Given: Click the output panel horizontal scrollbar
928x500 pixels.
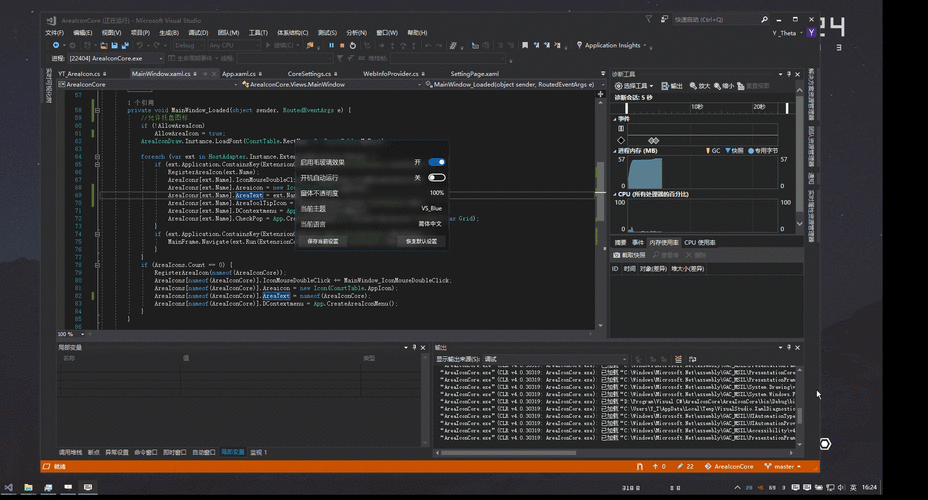Looking at the screenshot, I should 508,453.
